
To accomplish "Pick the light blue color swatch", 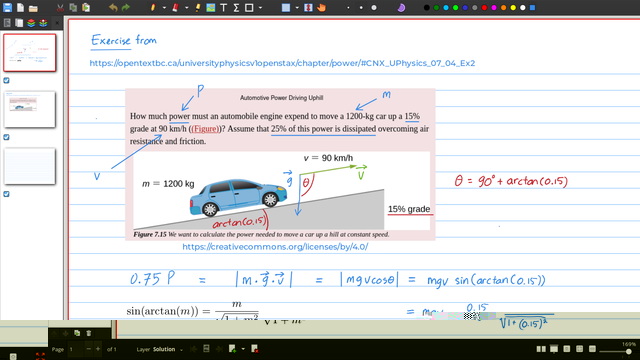I will (446, 8).
